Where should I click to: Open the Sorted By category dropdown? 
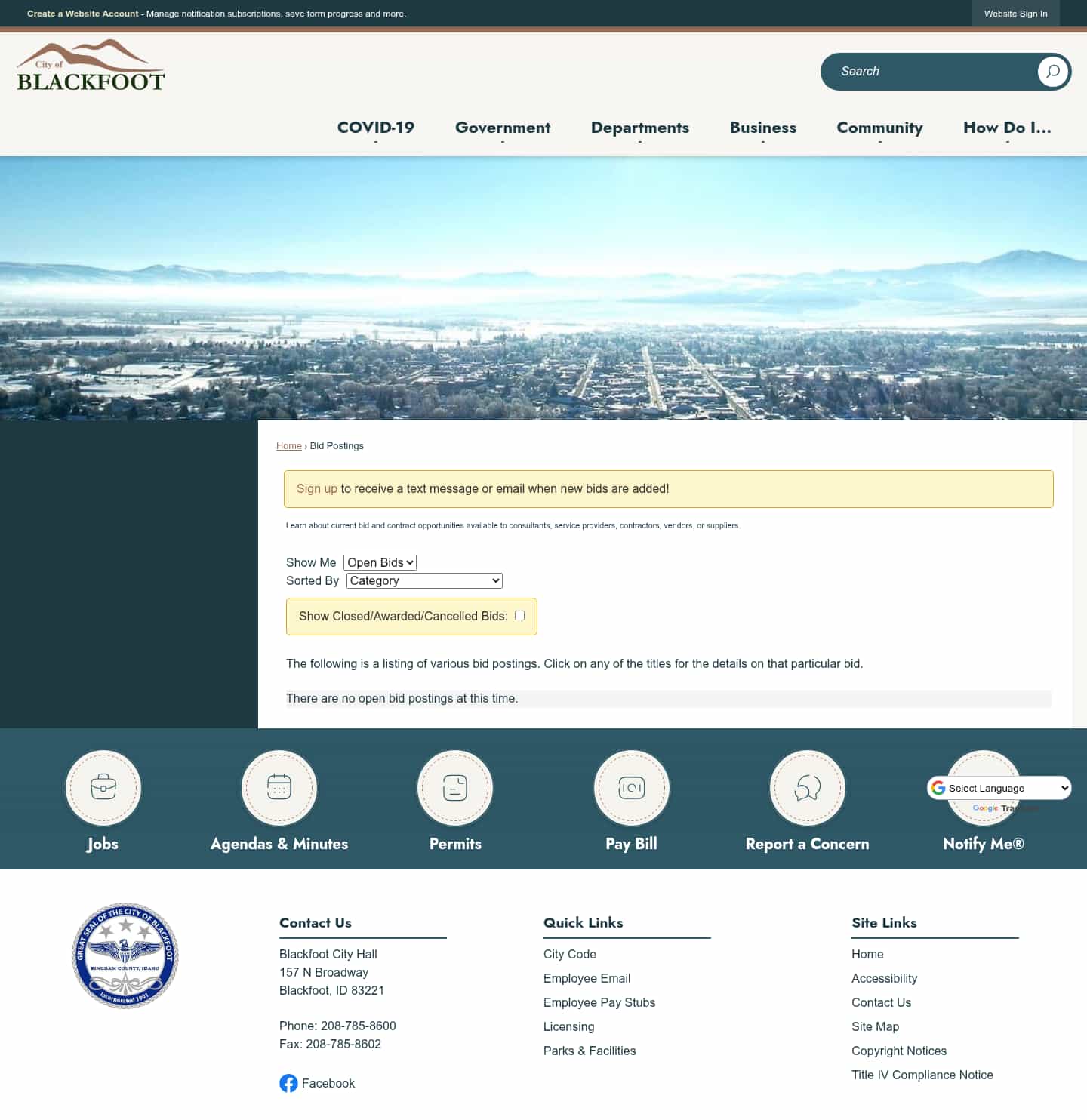(x=423, y=580)
